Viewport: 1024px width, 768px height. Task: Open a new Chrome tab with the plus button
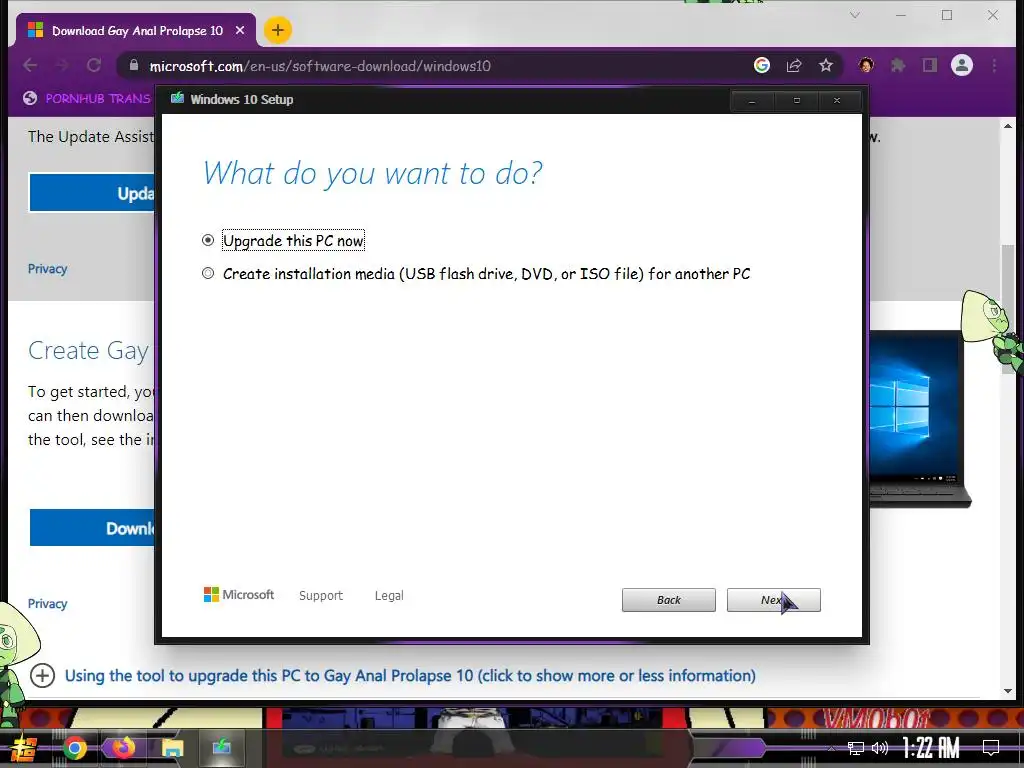pyautogui.click(x=278, y=30)
